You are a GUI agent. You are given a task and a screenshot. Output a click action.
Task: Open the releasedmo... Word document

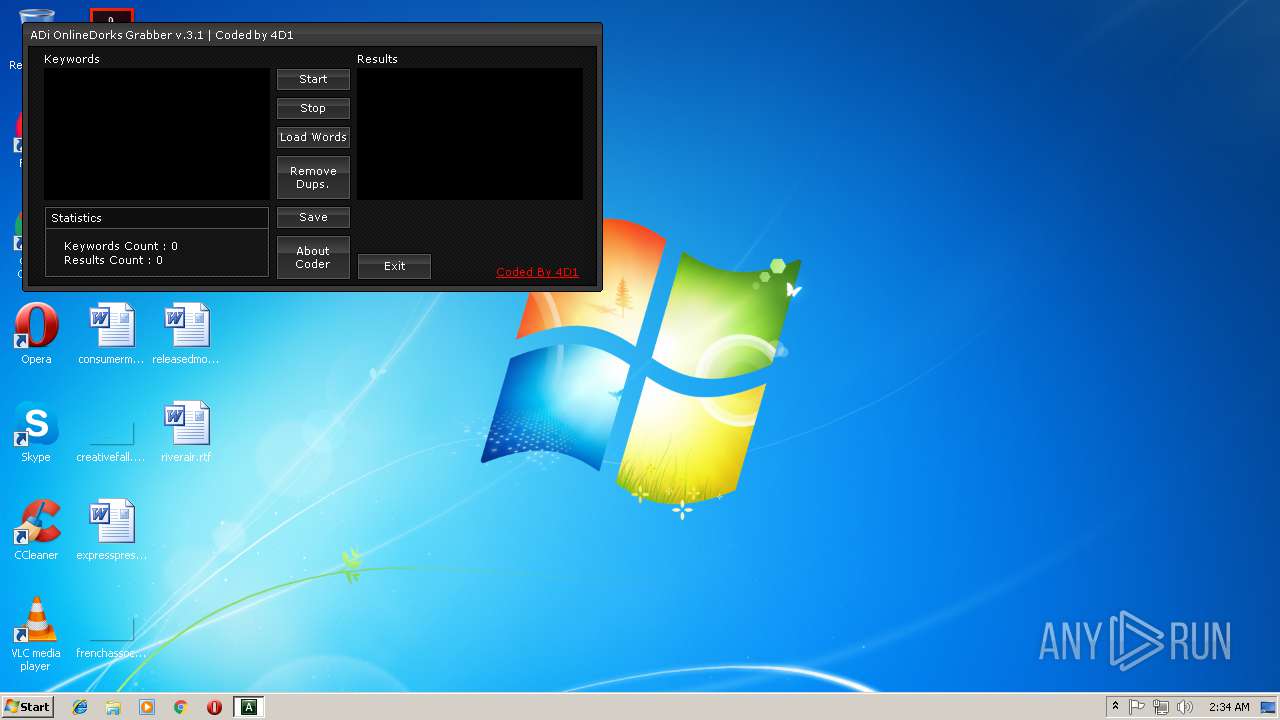tap(186, 335)
